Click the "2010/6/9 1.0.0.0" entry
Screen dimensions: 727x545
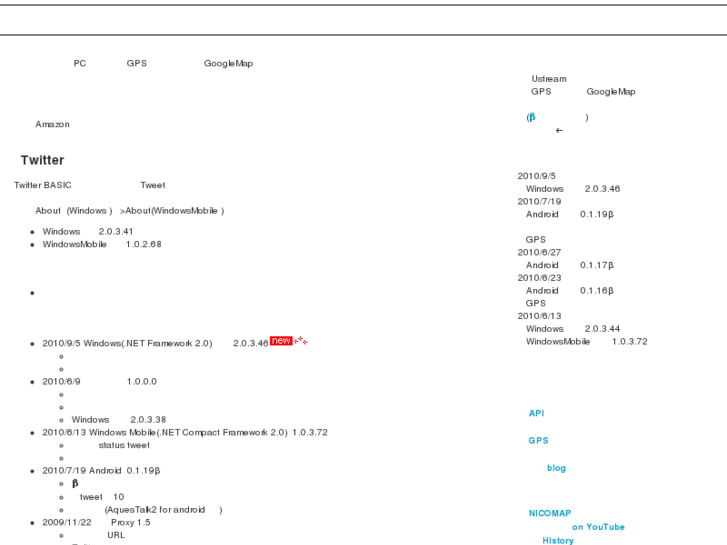(x=100, y=381)
